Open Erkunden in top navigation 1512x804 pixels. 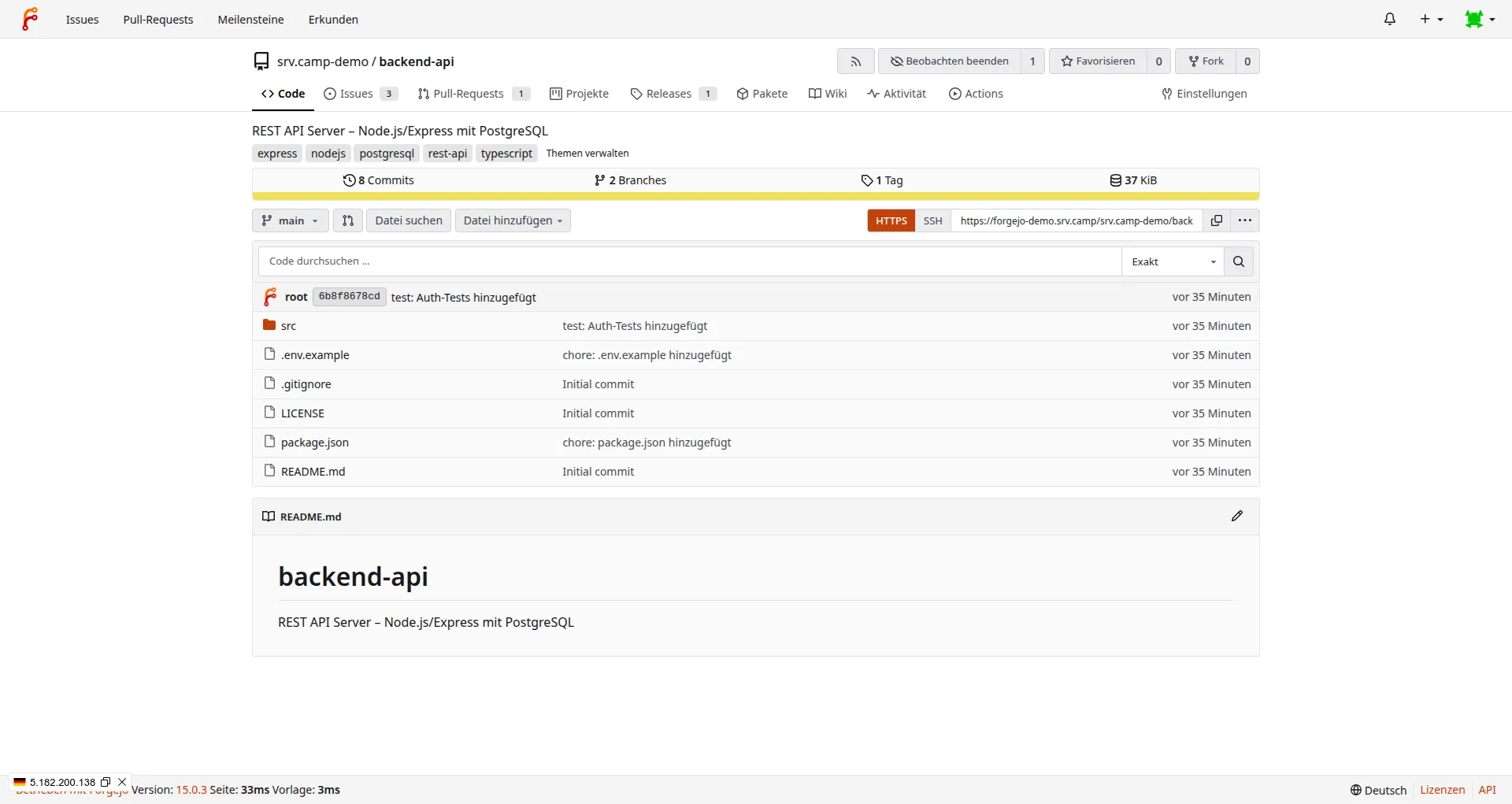(x=333, y=19)
